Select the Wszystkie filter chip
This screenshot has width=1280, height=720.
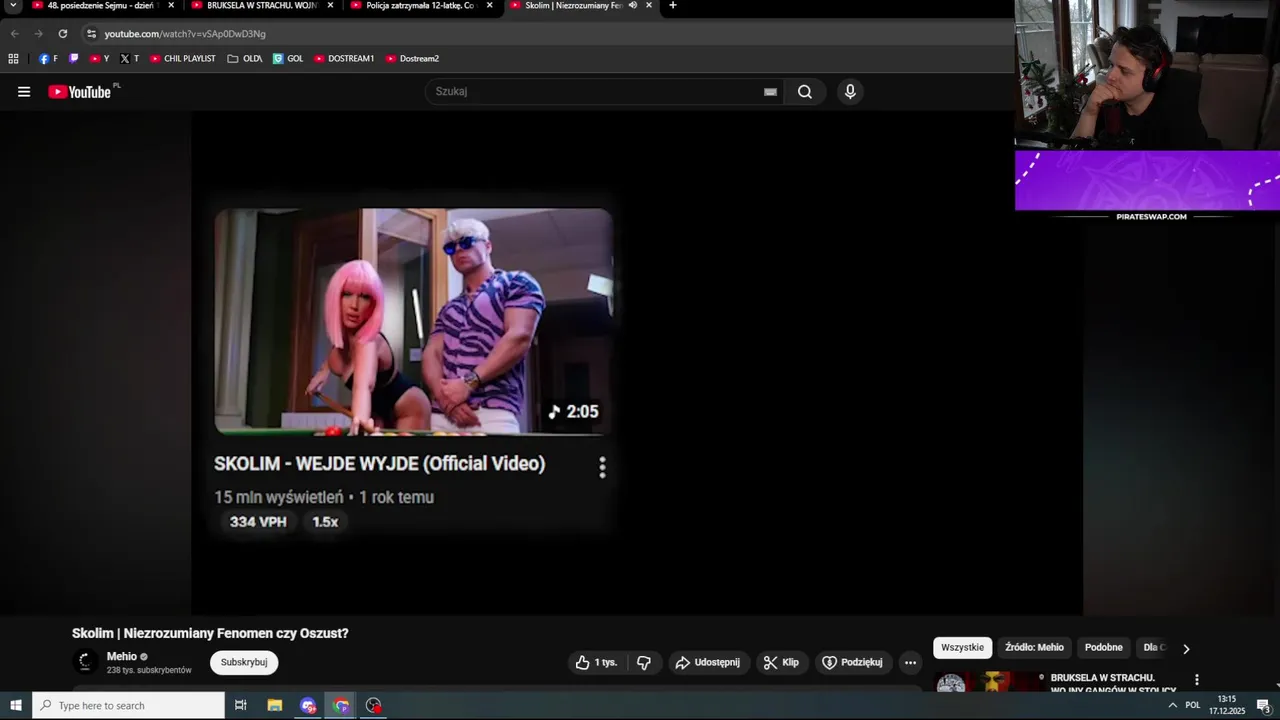[x=963, y=648]
